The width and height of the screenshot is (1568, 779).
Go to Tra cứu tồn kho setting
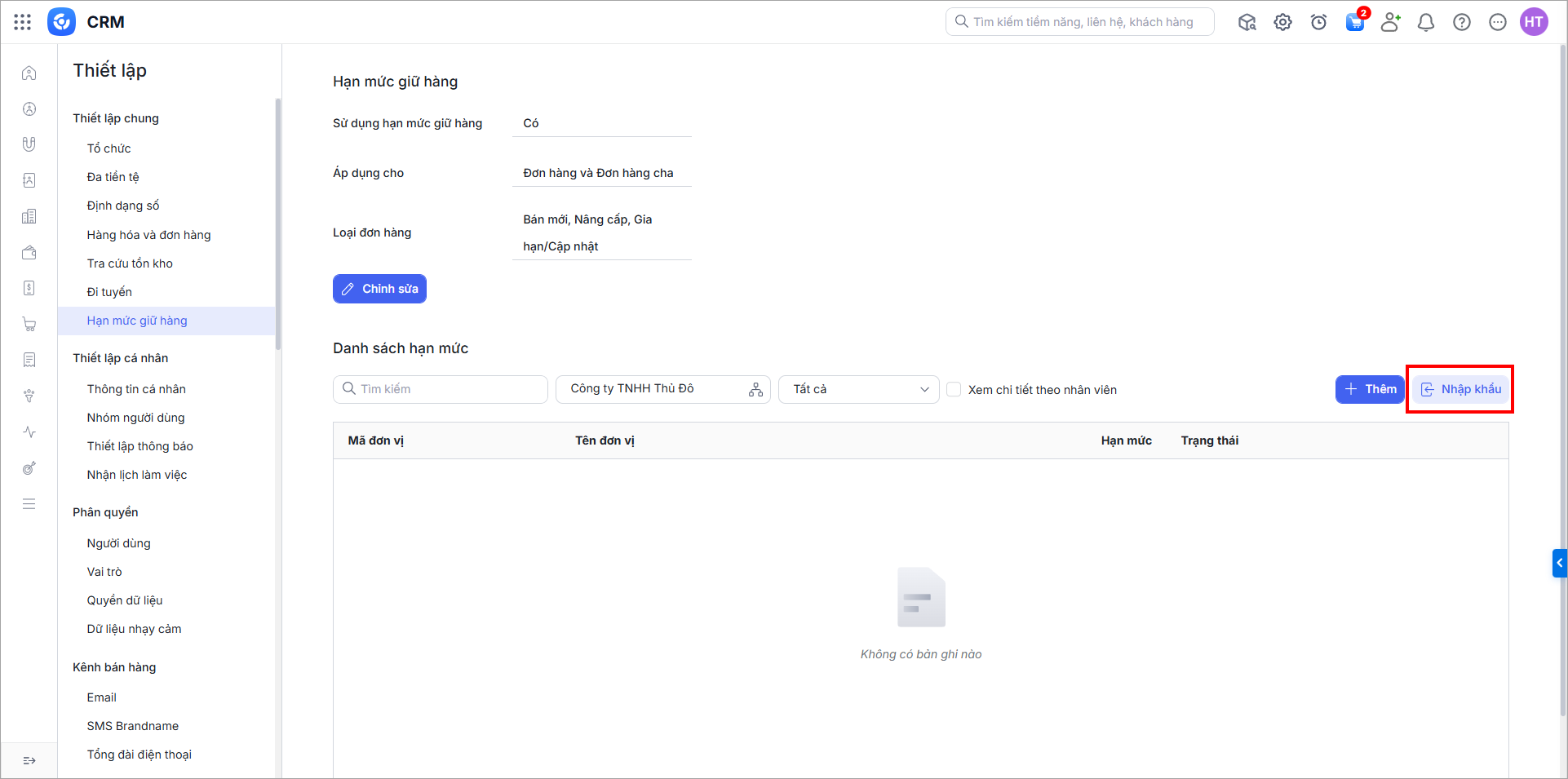click(x=130, y=263)
